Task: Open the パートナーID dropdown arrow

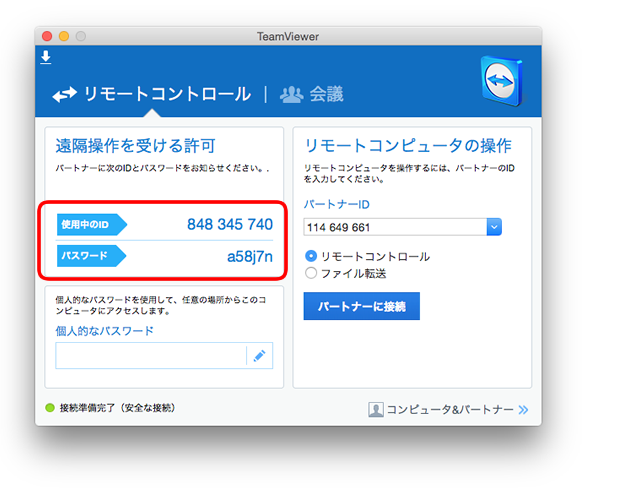Action: 494,227
